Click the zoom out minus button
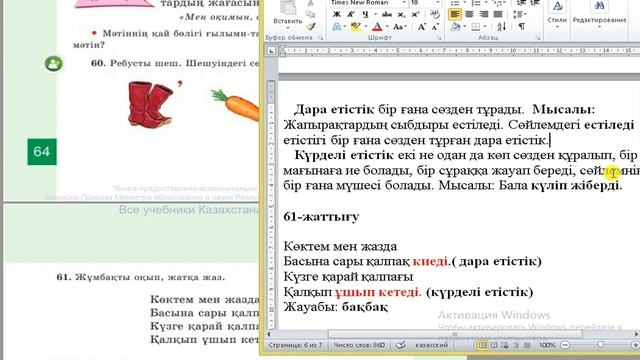Viewport: 640px width, 360px height. point(565,345)
